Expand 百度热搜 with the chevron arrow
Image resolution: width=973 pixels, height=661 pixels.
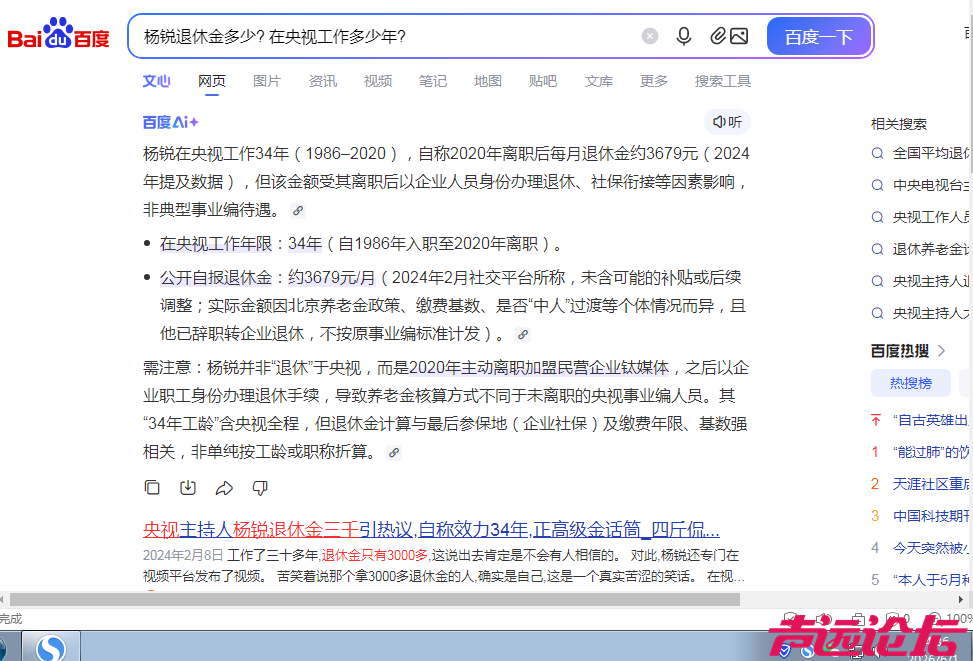click(942, 351)
